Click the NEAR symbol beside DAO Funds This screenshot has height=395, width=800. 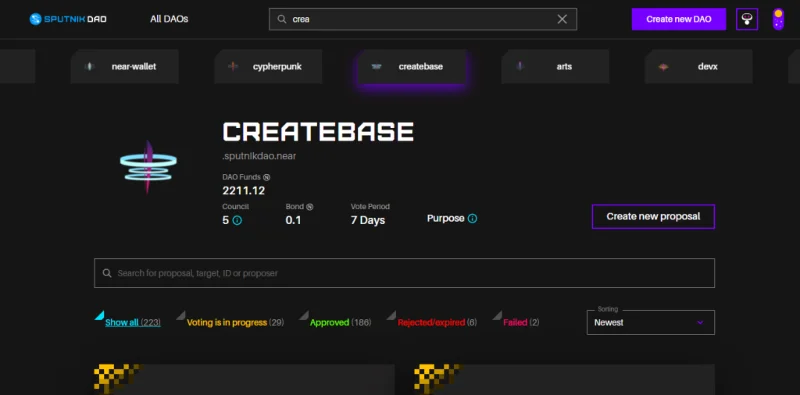click(x=266, y=178)
